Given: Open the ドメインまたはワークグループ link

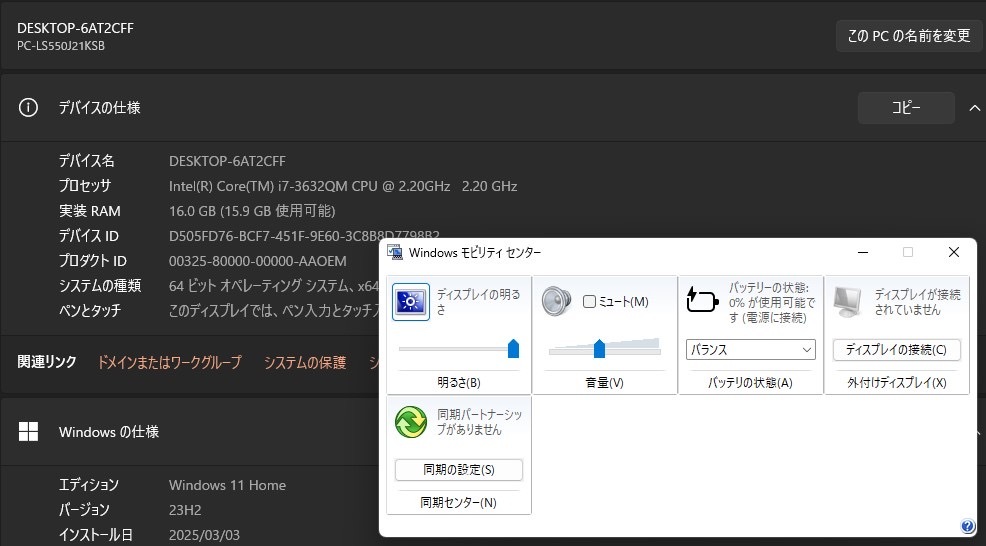Looking at the screenshot, I should [x=169, y=362].
